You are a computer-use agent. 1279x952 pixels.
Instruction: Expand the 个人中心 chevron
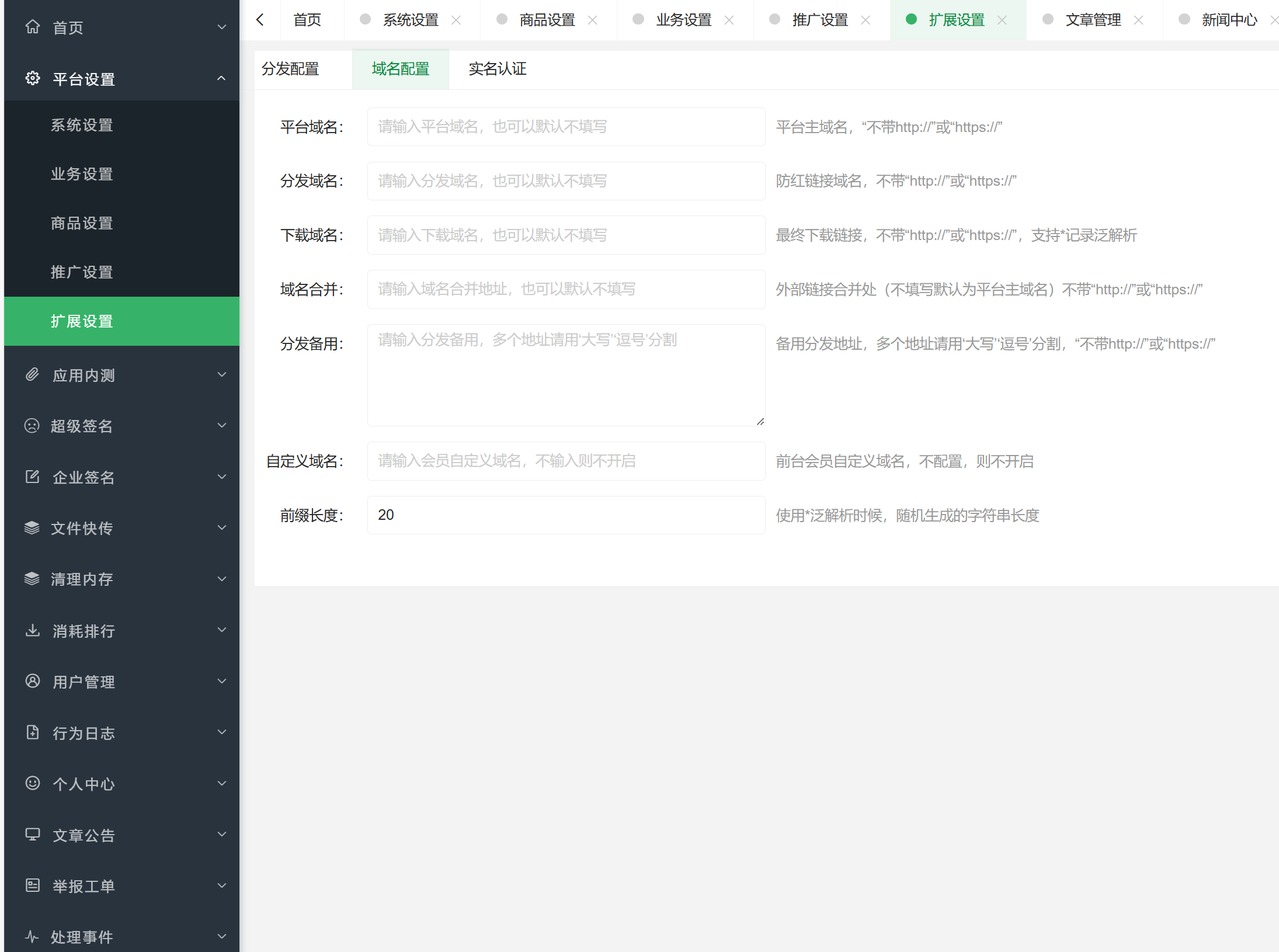[221, 783]
